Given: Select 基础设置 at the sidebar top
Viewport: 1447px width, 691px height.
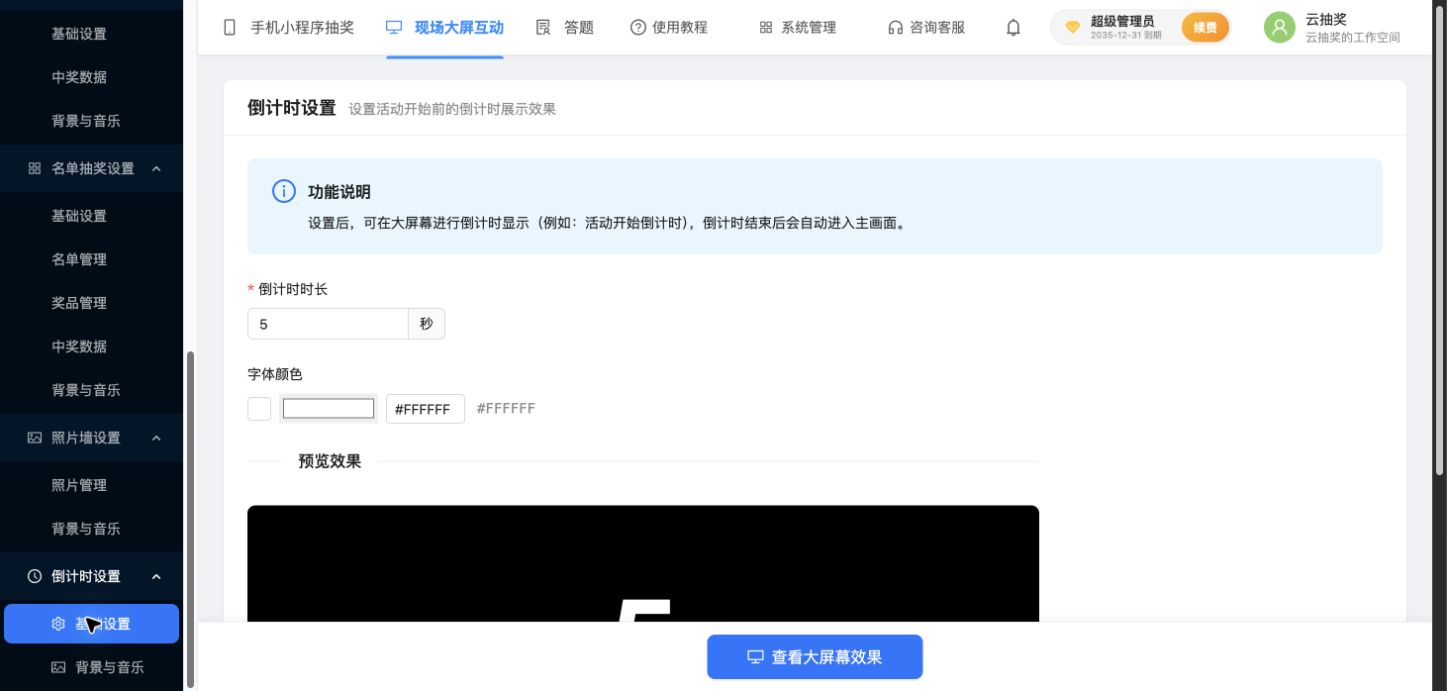Looking at the screenshot, I should coord(79,33).
